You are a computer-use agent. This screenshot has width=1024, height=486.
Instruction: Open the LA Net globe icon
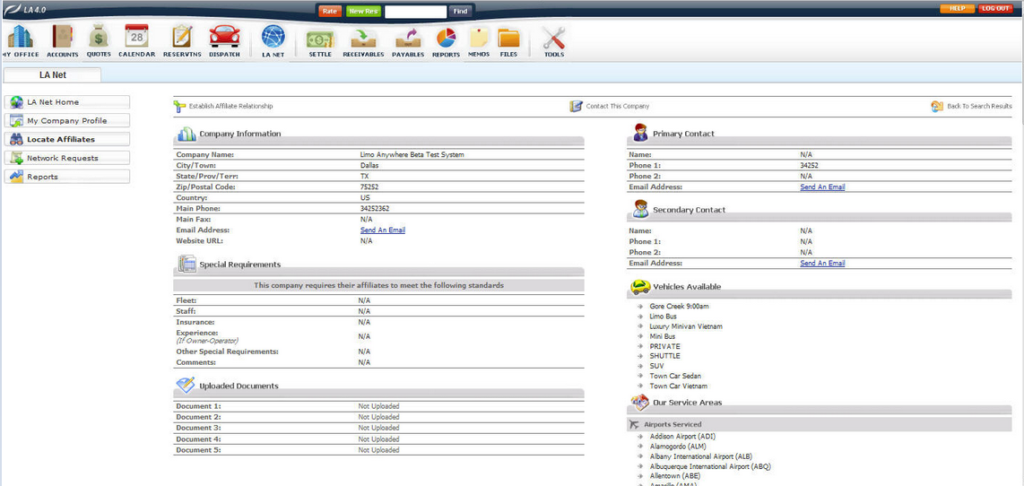coord(273,38)
